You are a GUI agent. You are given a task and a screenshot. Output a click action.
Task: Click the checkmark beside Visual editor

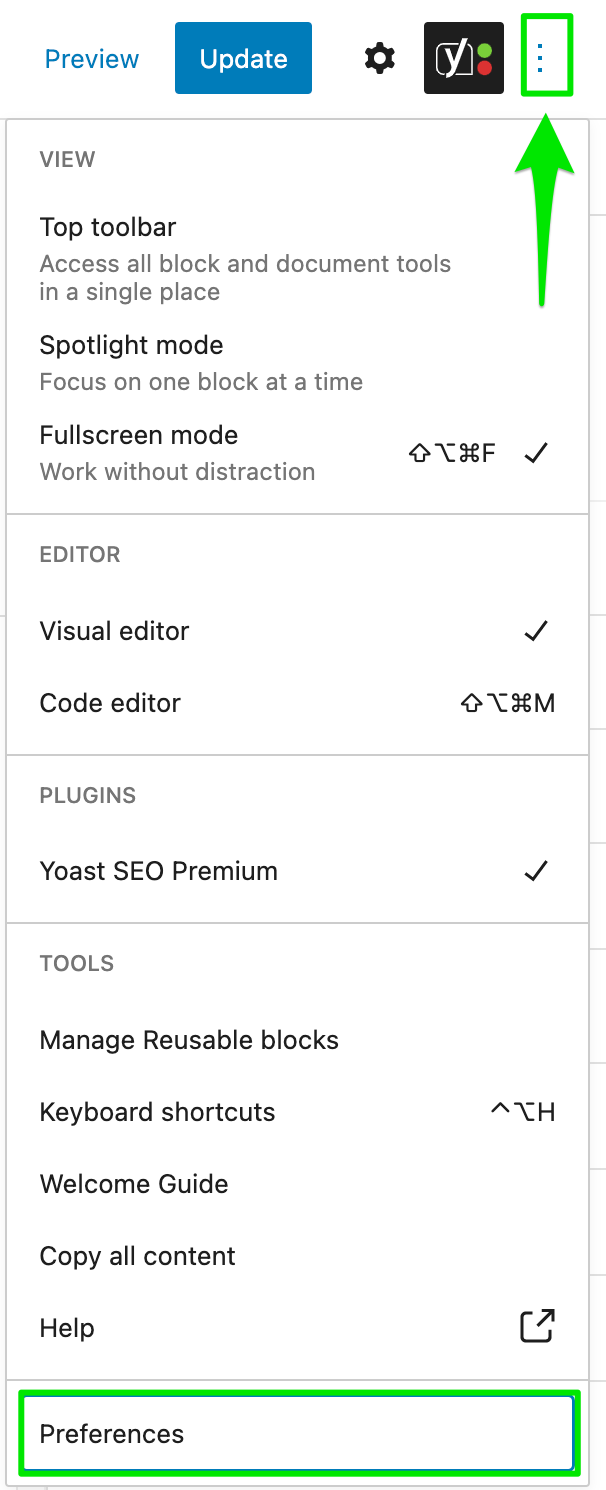coord(535,631)
